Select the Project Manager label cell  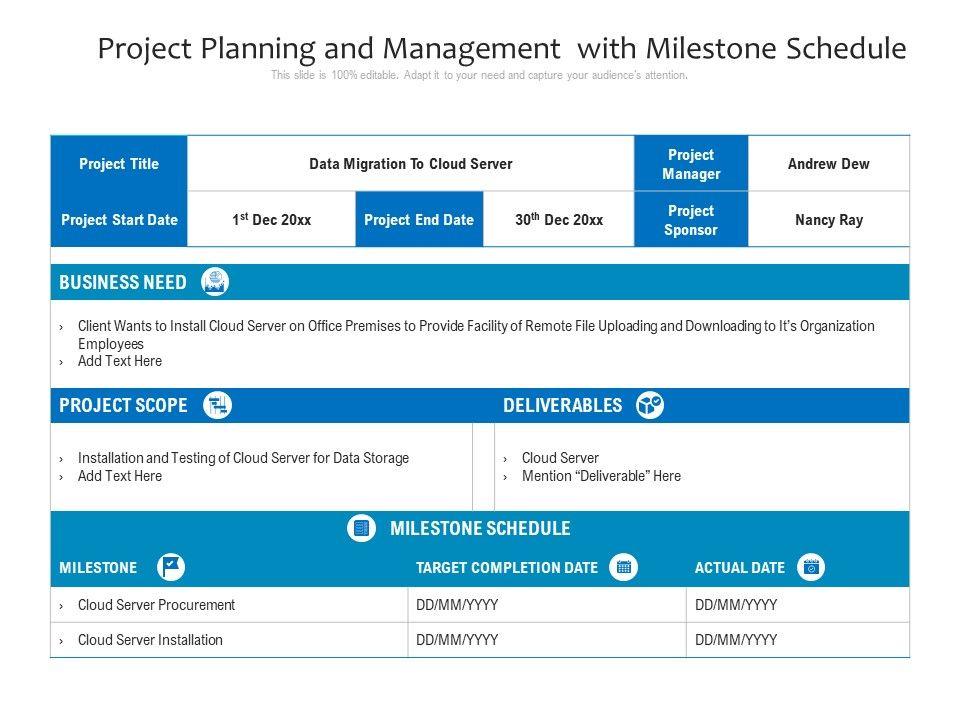[x=691, y=164]
